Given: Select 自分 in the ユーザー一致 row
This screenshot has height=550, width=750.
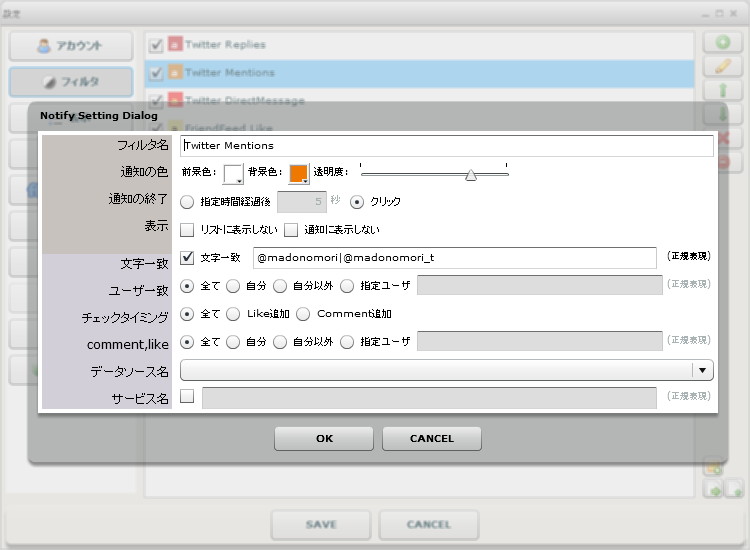Looking at the screenshot, I should (233, 286).
